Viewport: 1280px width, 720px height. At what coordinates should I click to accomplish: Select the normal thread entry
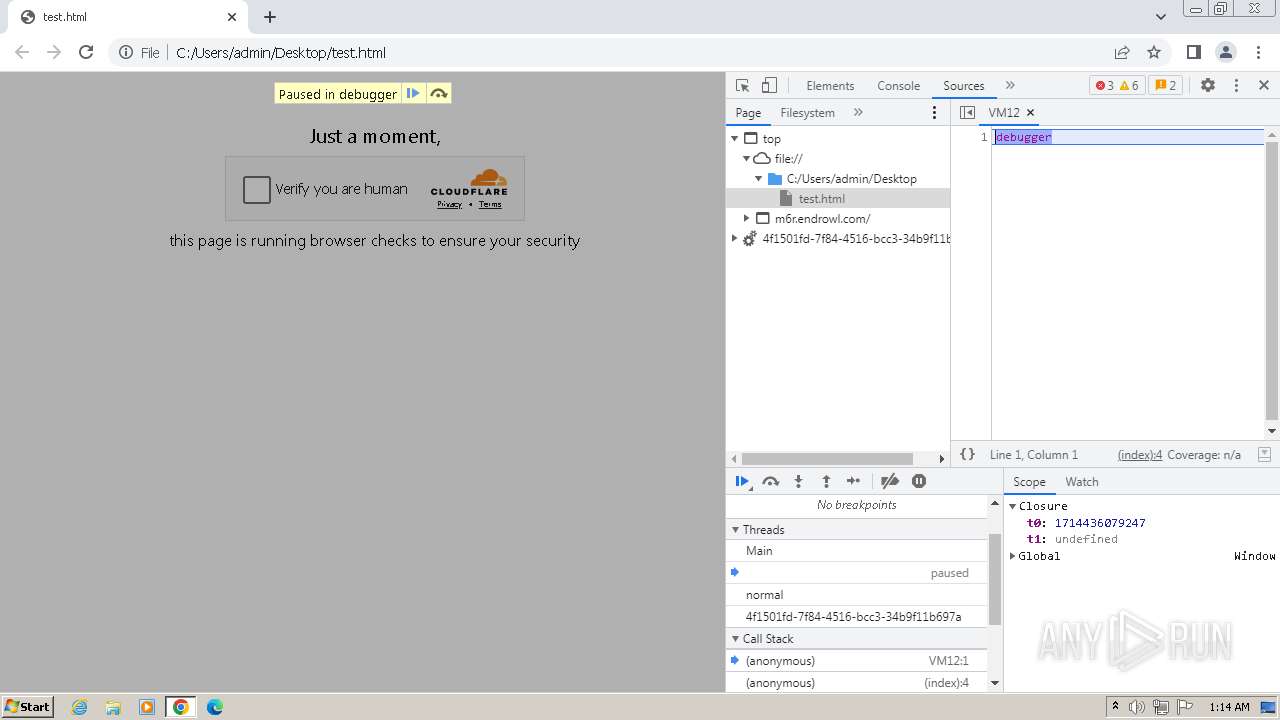[857, 595]
